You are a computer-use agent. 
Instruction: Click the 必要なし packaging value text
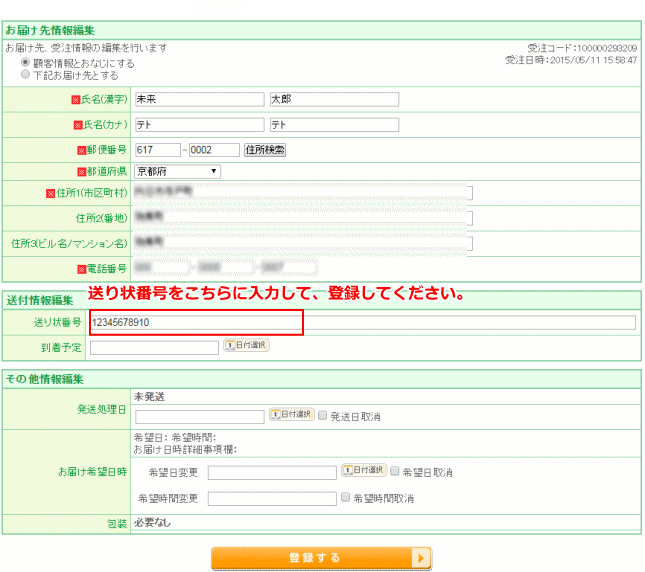(x=152, y=523)
